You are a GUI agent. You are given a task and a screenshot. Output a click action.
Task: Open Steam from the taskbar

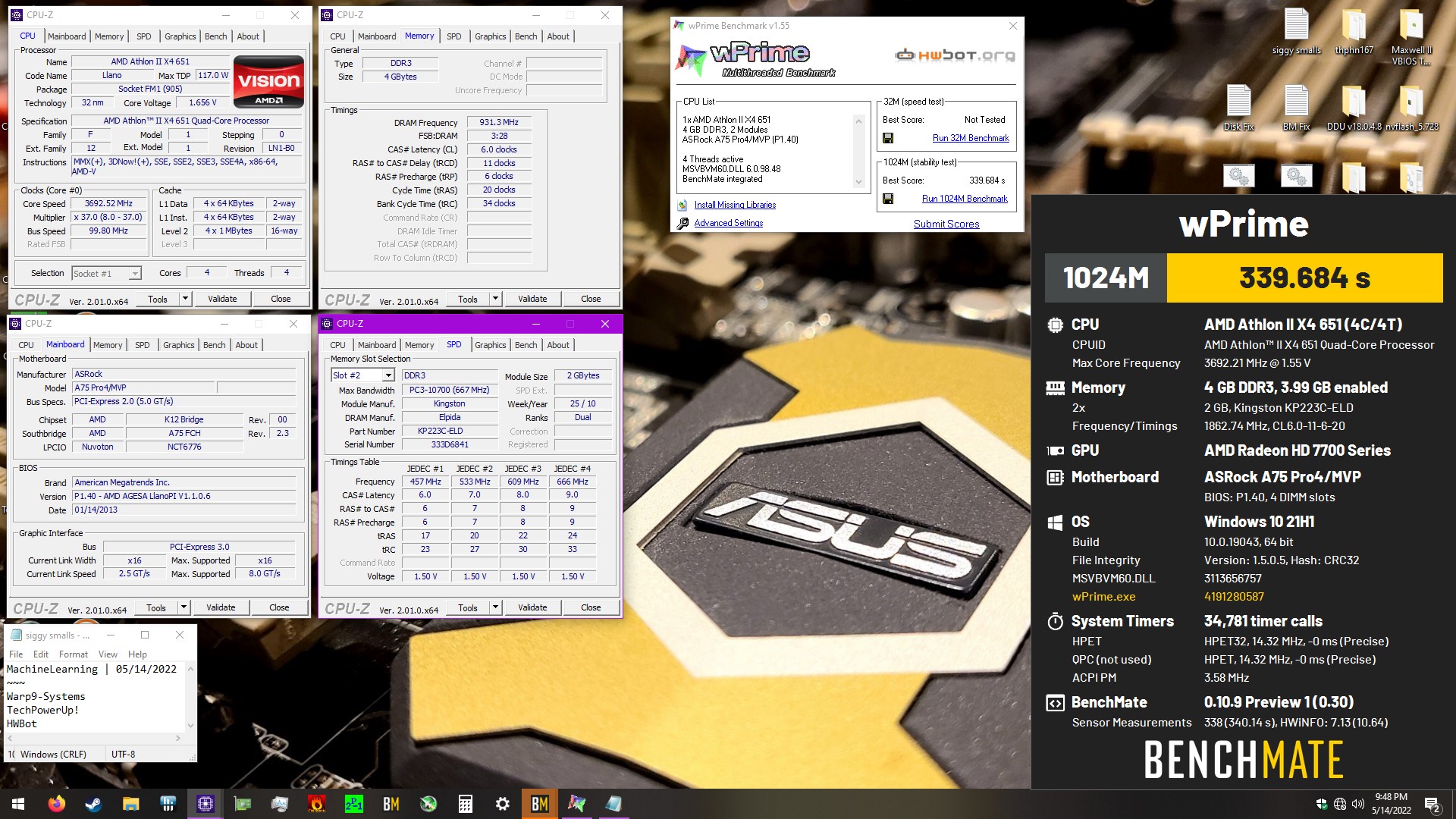[94, 804]
